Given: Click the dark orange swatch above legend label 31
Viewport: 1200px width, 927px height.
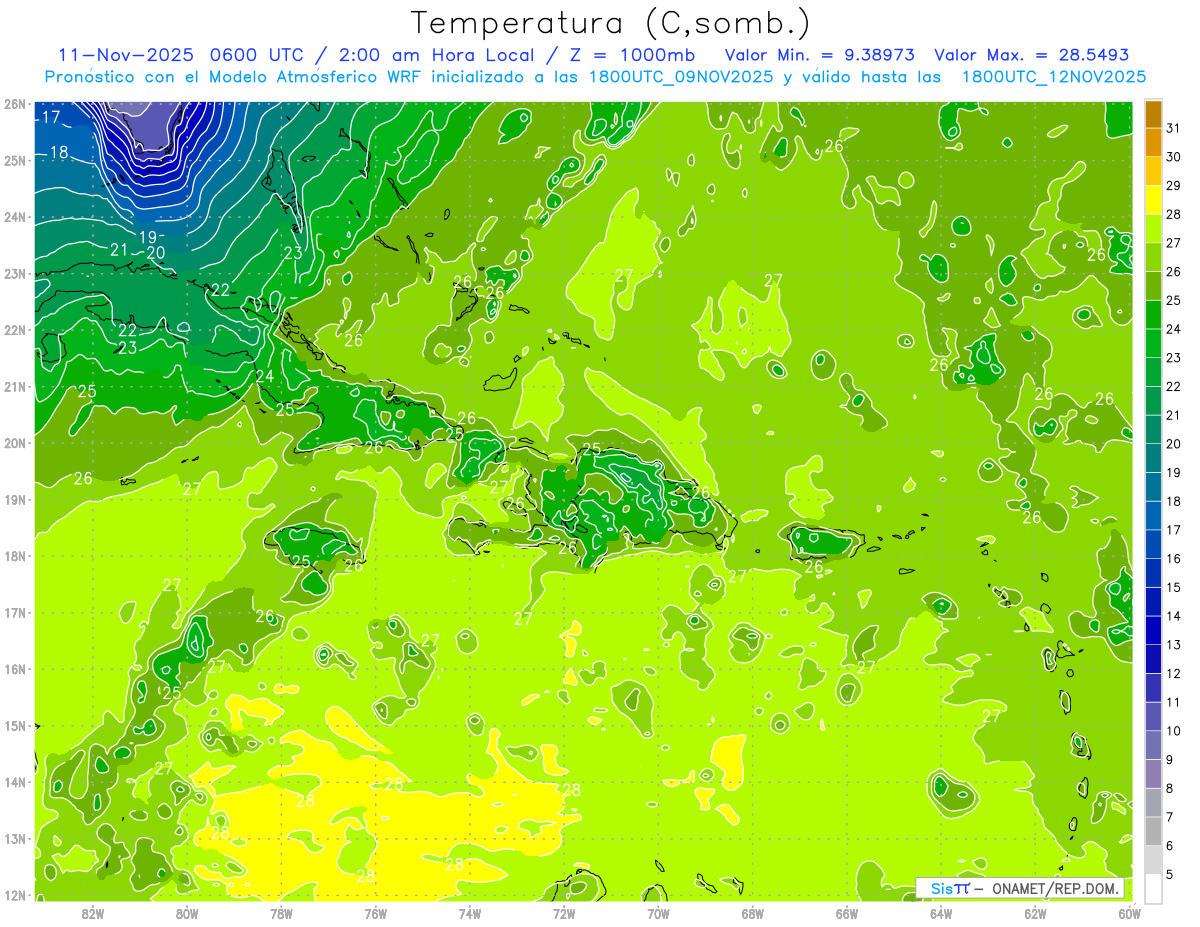Looking at the screenshot, I should (1153, 116).
